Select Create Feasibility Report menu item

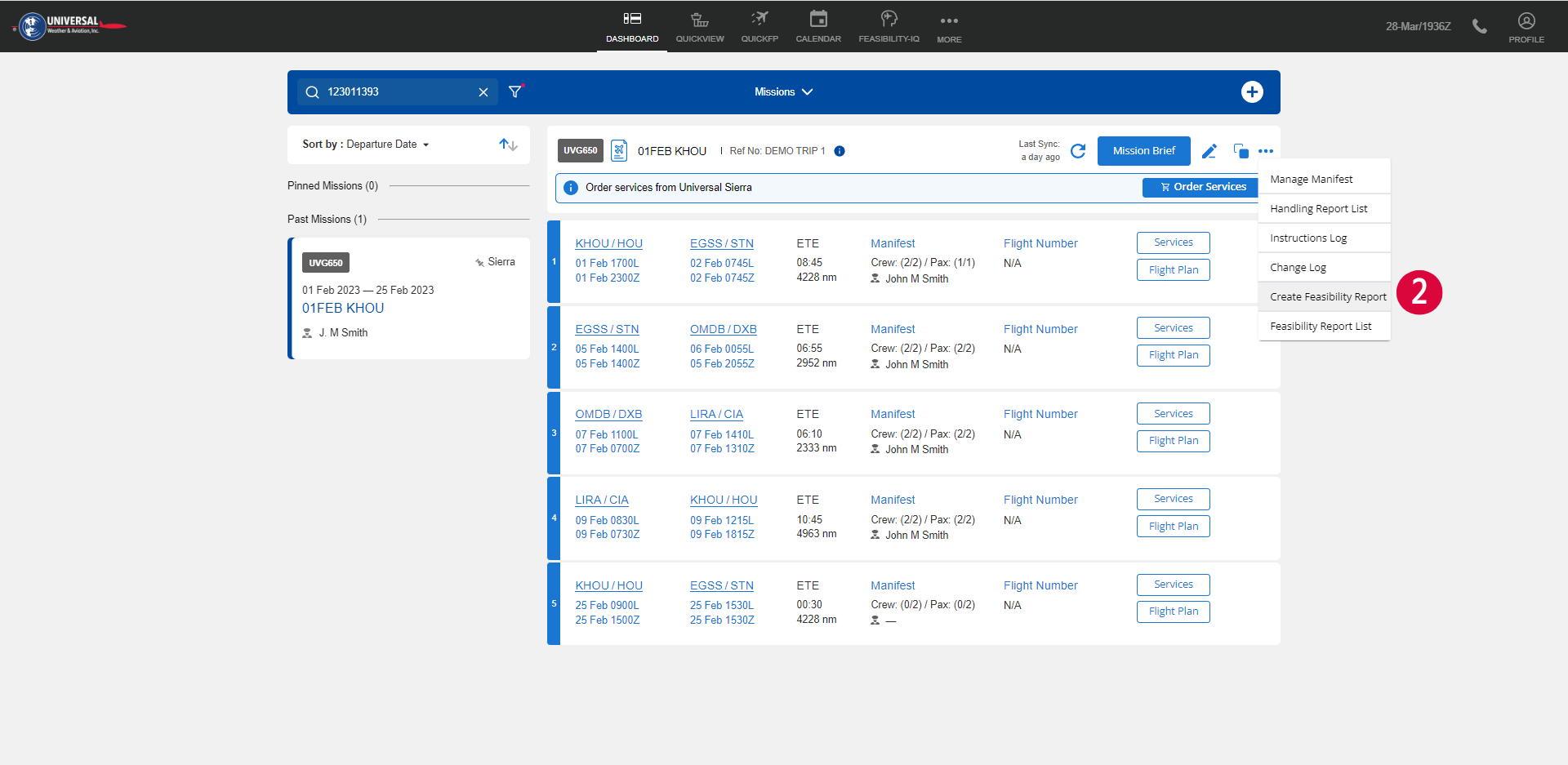click(x=1324, y=296)
